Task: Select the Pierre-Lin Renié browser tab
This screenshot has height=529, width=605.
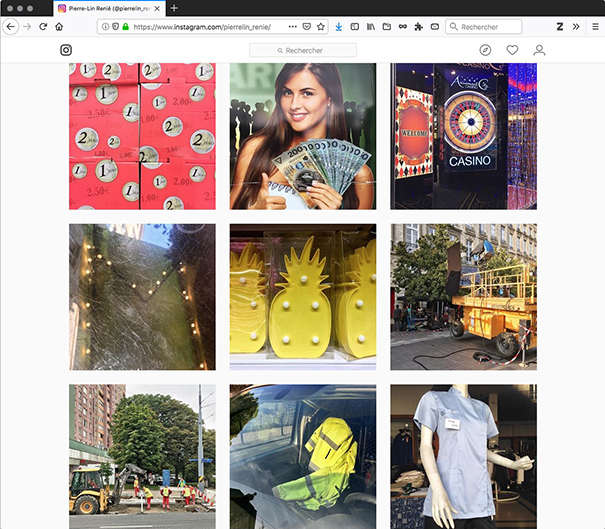Action: click(x=105, y=8)
